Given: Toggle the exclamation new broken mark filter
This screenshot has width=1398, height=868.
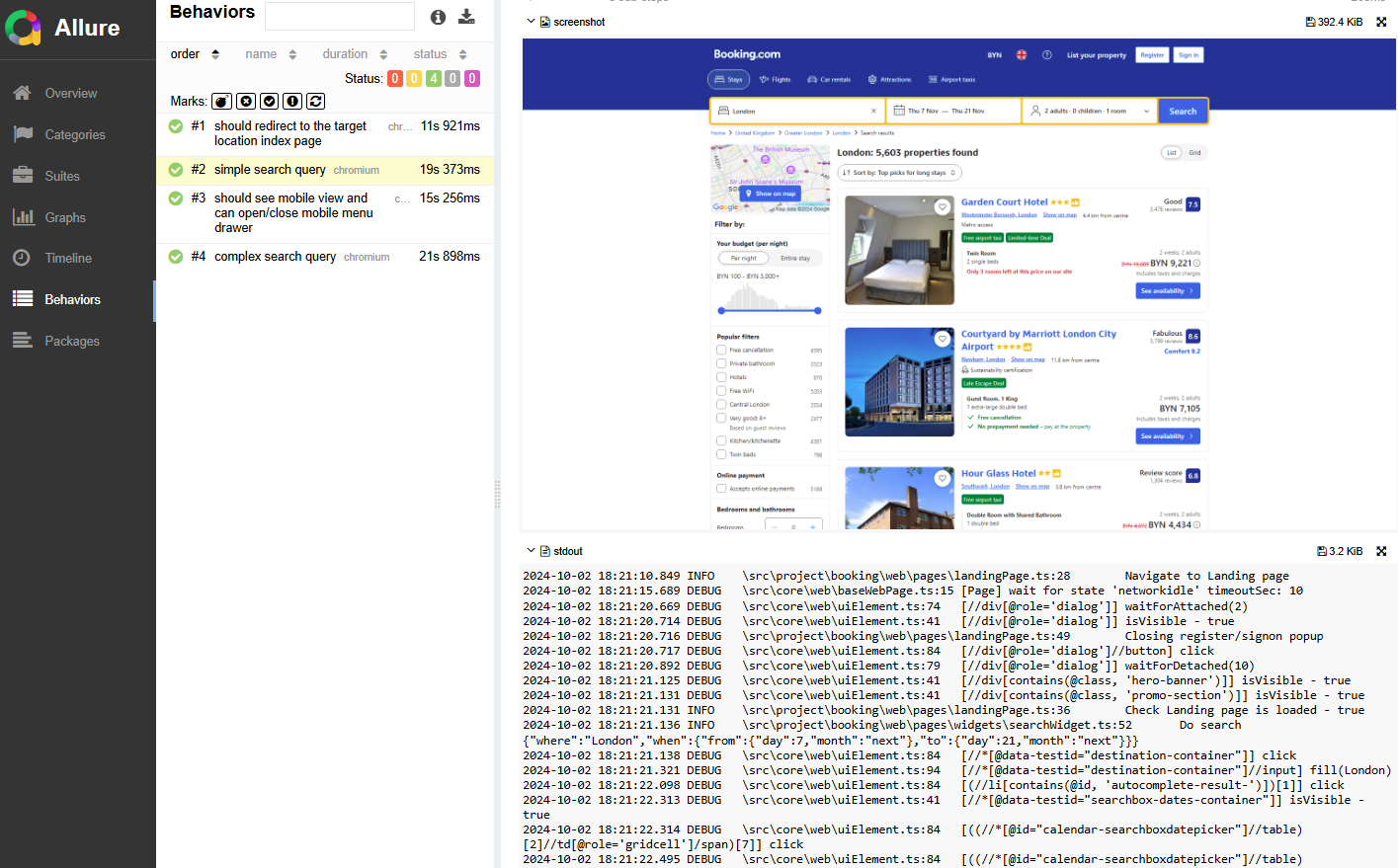Looking at the screenshot, I should pos(292,101).
